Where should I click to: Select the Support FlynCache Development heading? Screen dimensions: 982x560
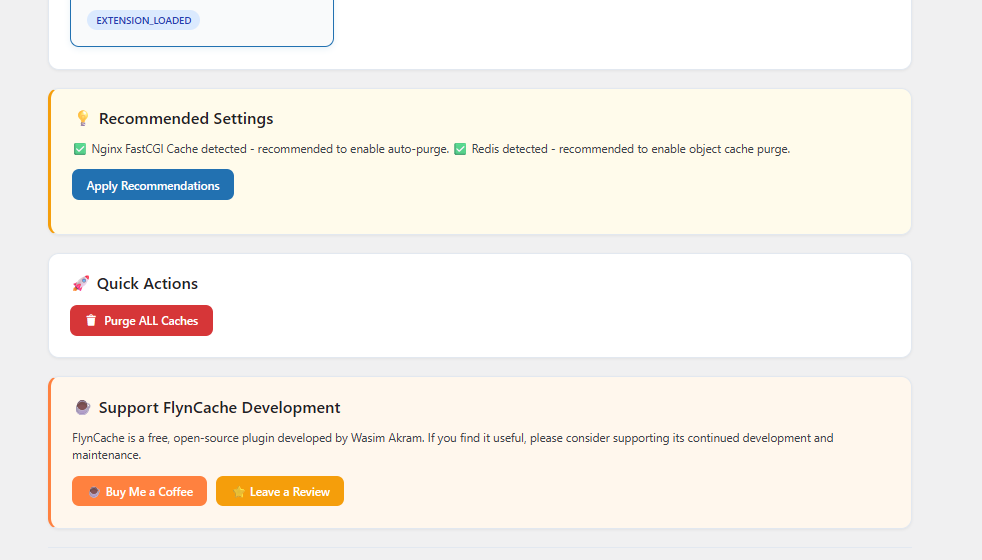tap(219, 407)
